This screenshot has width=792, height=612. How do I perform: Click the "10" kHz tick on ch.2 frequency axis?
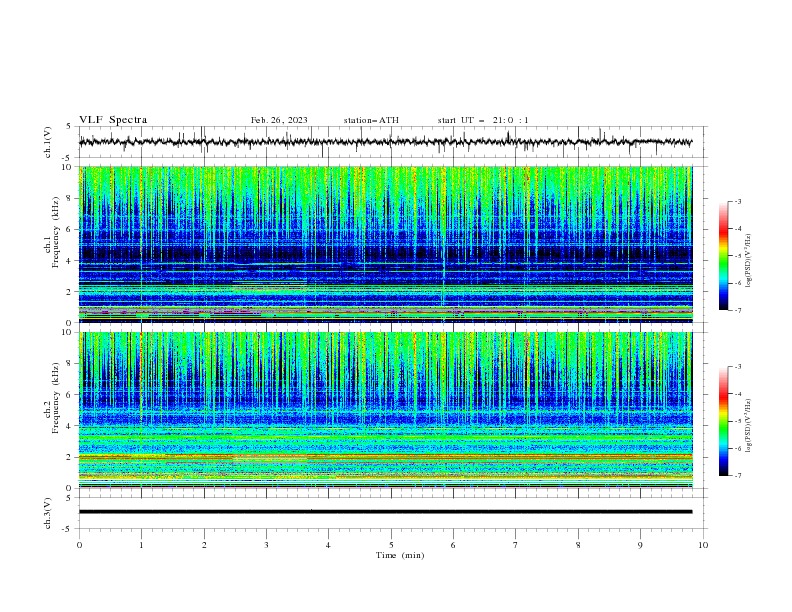tap(68, 332)
